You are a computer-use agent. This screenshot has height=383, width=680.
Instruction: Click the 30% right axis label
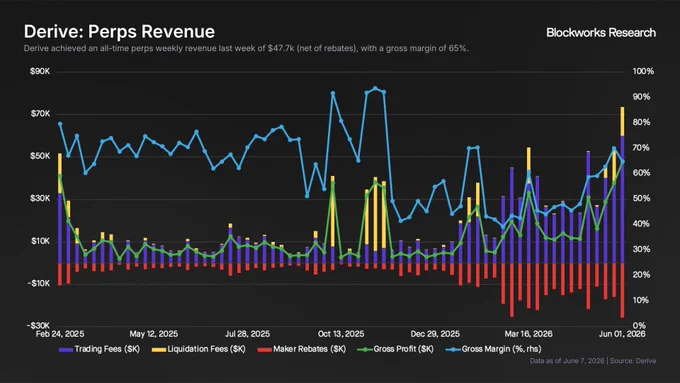(642, 249)
